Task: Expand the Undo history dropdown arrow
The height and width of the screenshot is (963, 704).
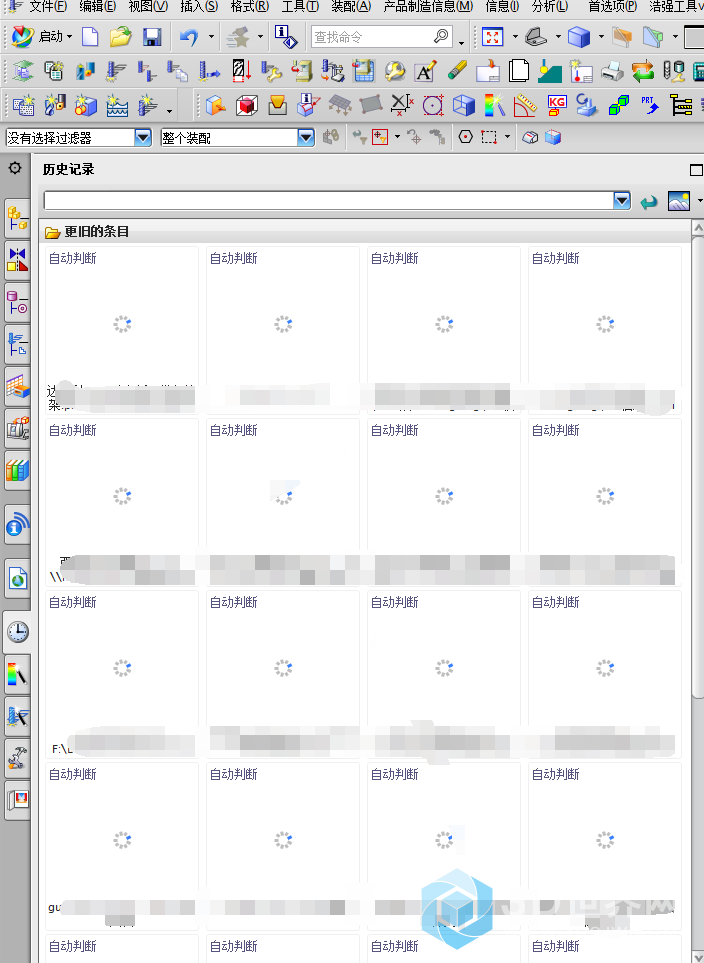Action: [211, 37]
